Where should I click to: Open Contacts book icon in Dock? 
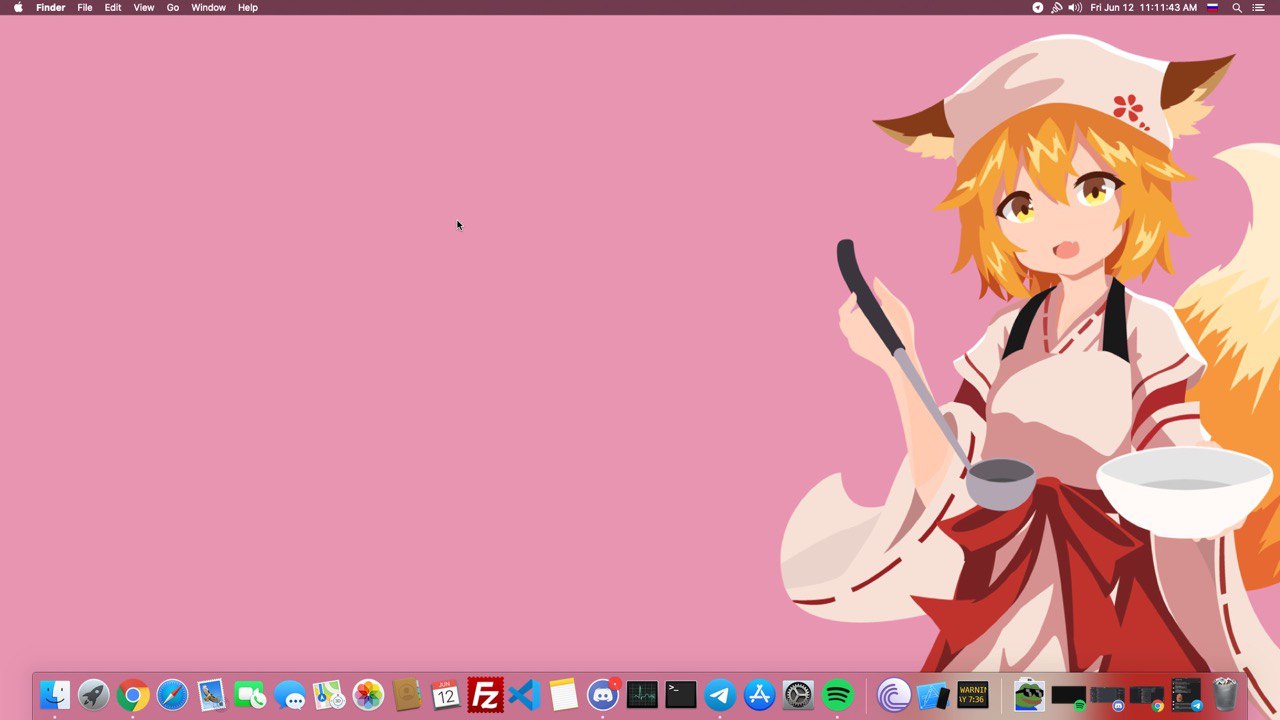[407, 694]
